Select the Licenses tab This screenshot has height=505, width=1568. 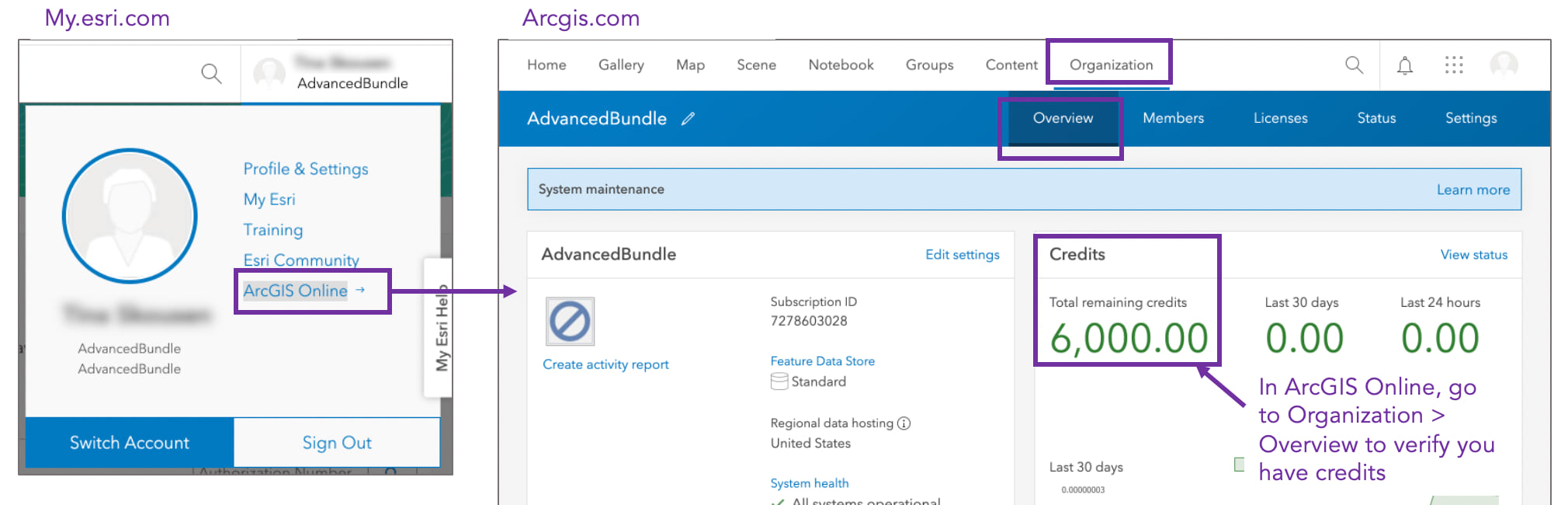click(x=1280, y=118)
